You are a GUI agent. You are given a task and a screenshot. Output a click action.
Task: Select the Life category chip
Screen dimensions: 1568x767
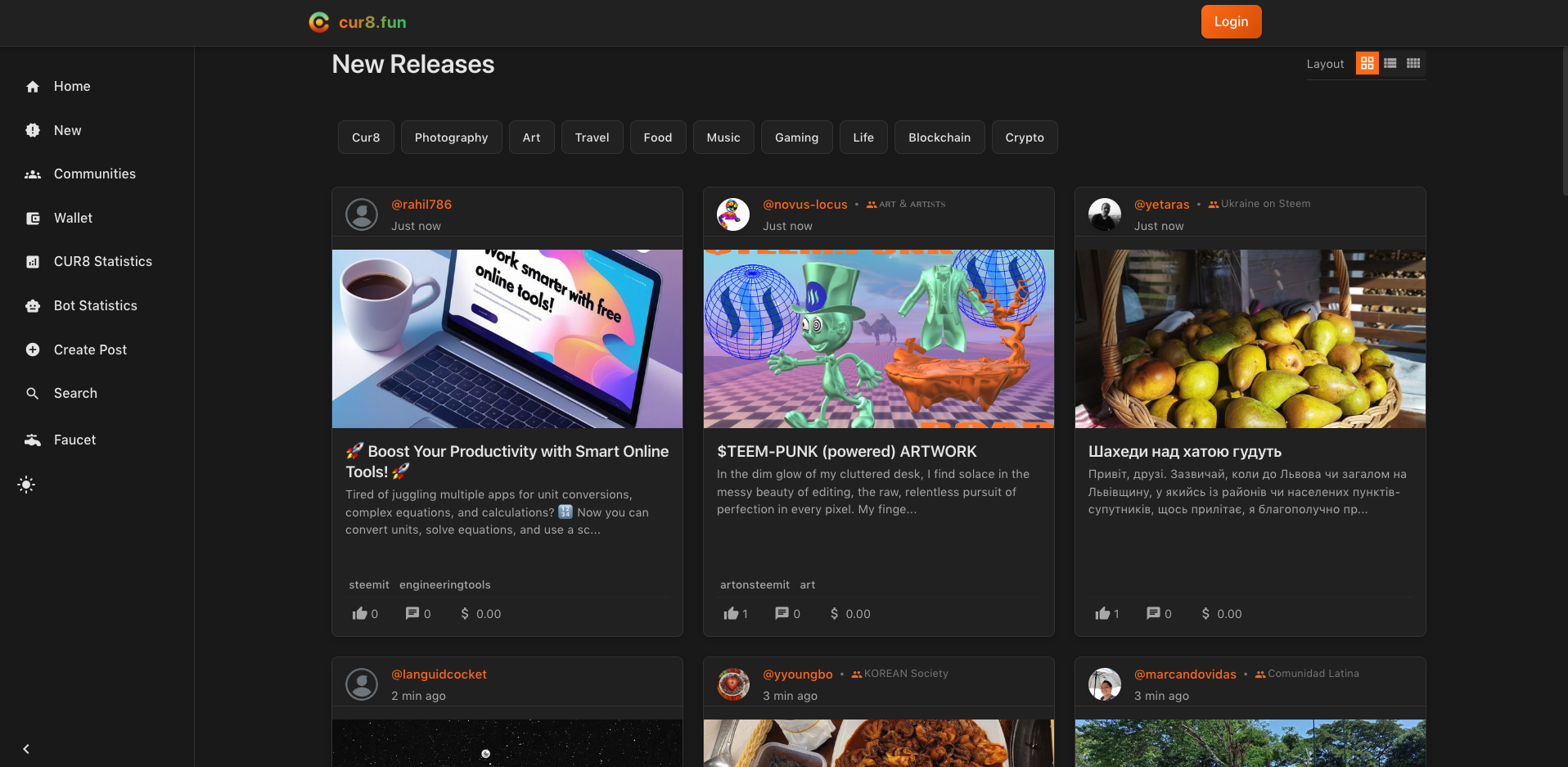[x=863, y=138]
